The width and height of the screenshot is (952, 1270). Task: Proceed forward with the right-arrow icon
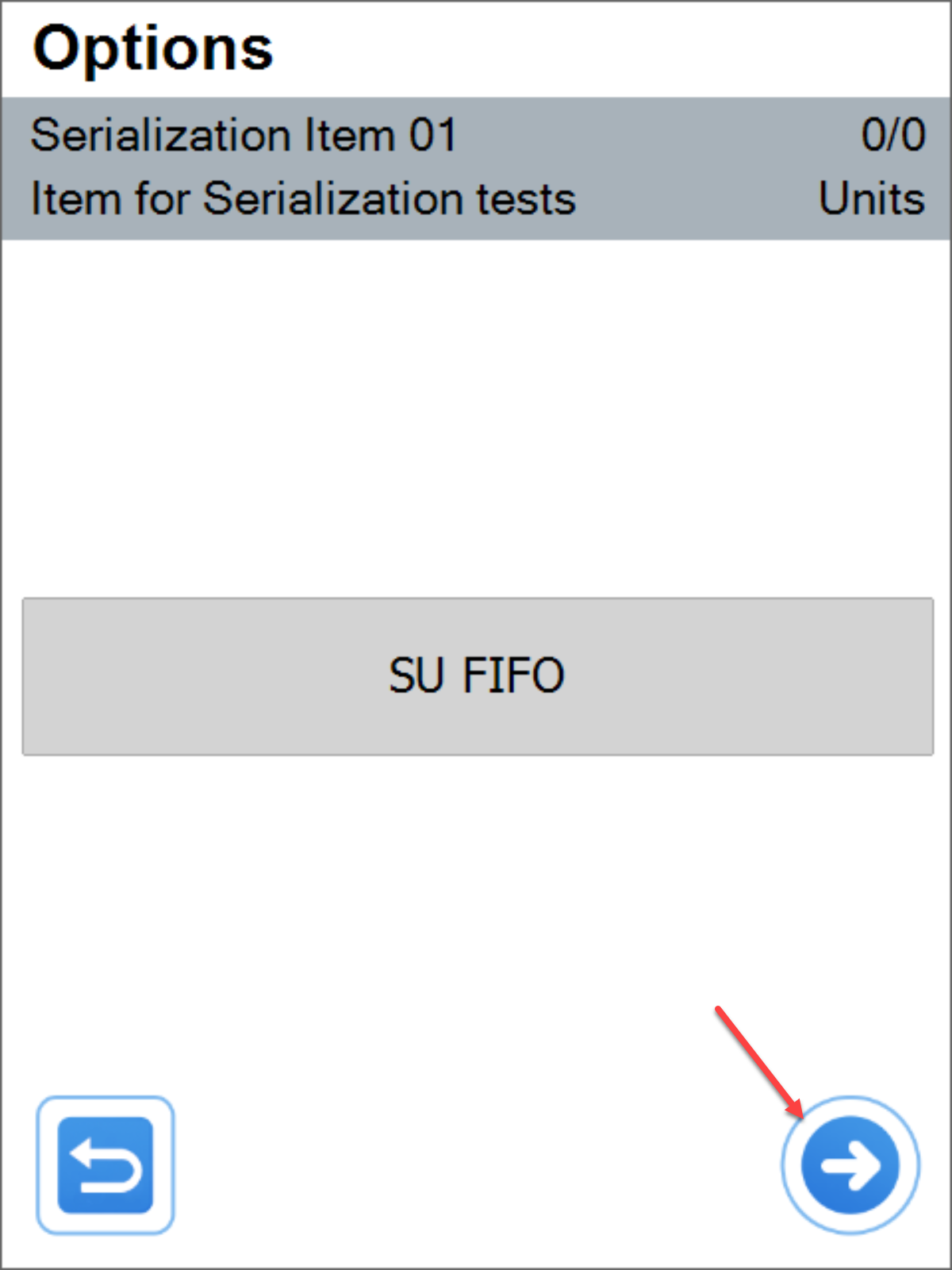(850, 1164)
